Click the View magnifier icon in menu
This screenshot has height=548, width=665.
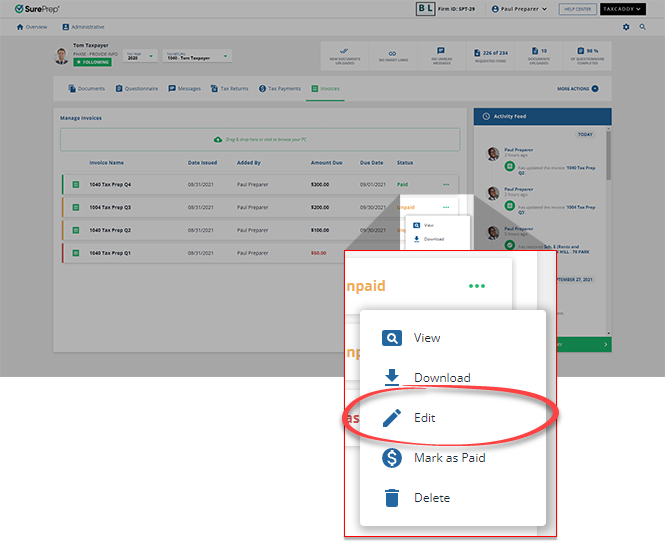pos(392,338)
